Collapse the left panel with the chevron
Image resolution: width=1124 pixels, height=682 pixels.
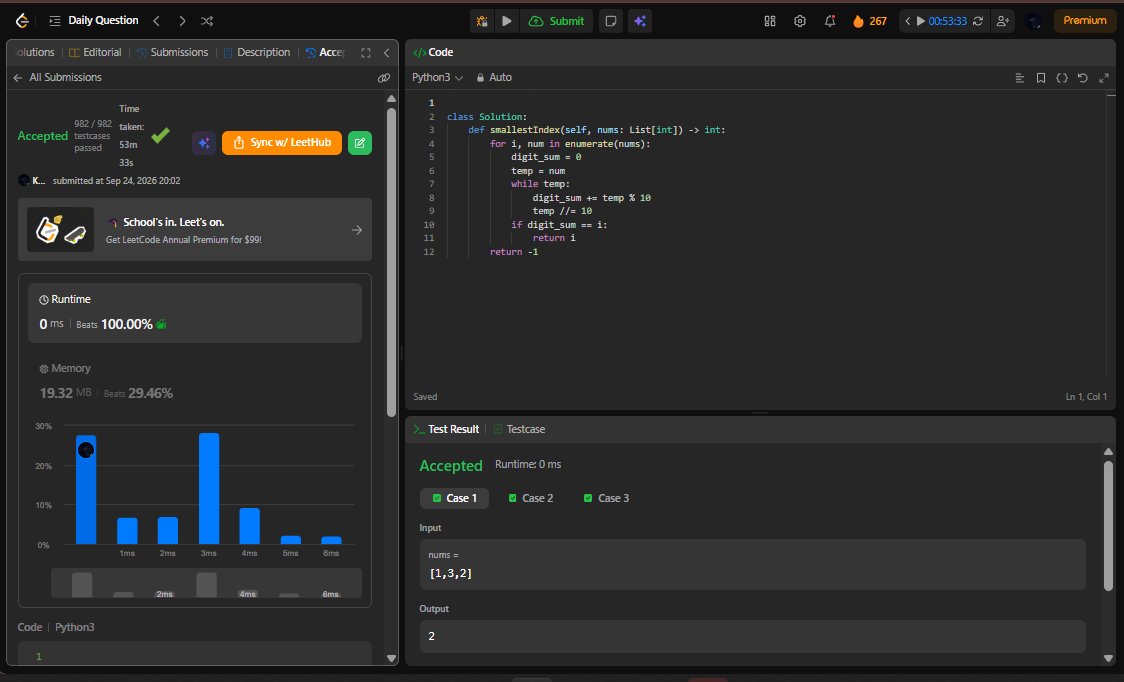pyautogui.click(x=386, y=52)
